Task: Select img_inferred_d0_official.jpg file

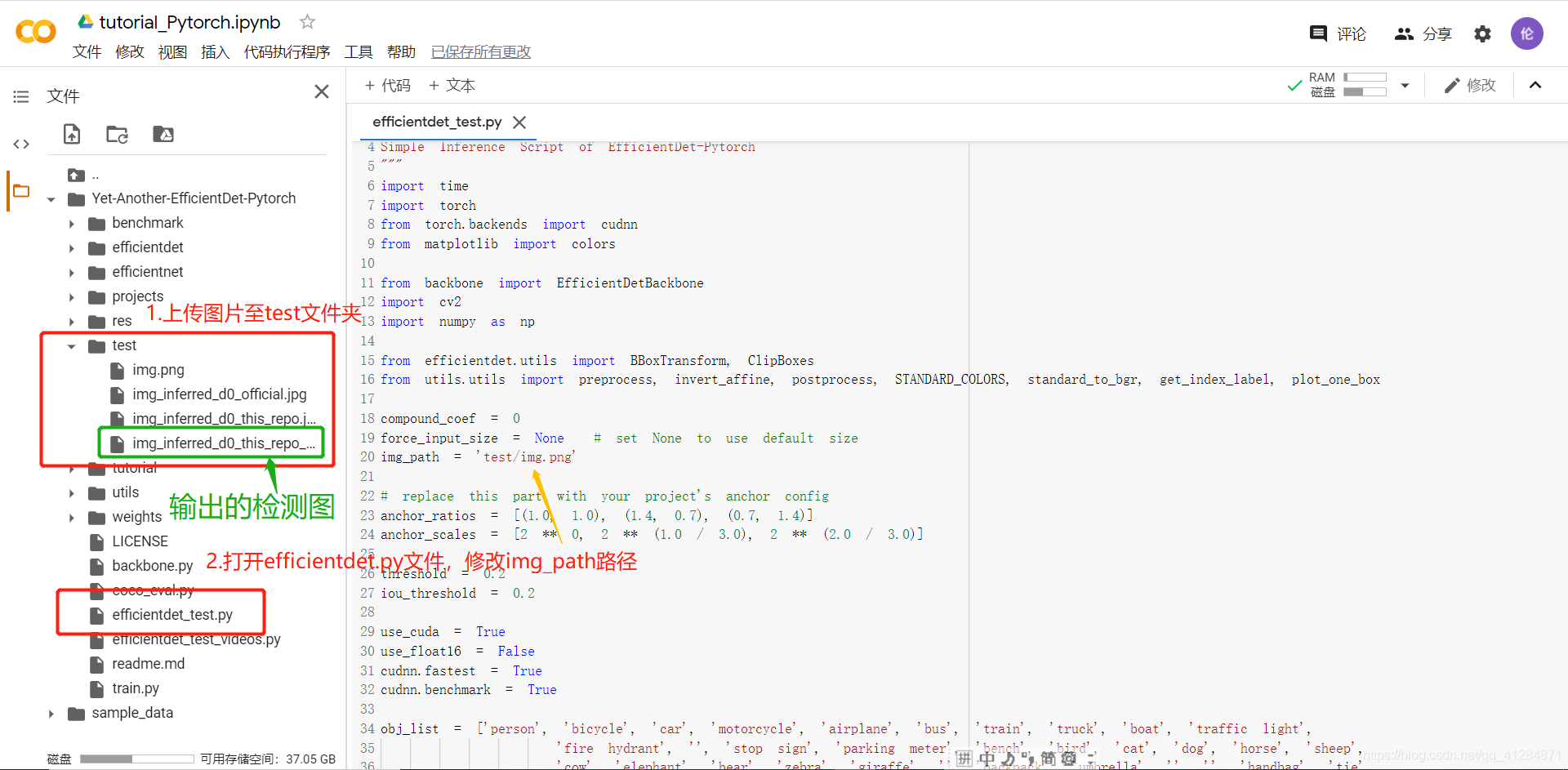Action: point(220,394)
